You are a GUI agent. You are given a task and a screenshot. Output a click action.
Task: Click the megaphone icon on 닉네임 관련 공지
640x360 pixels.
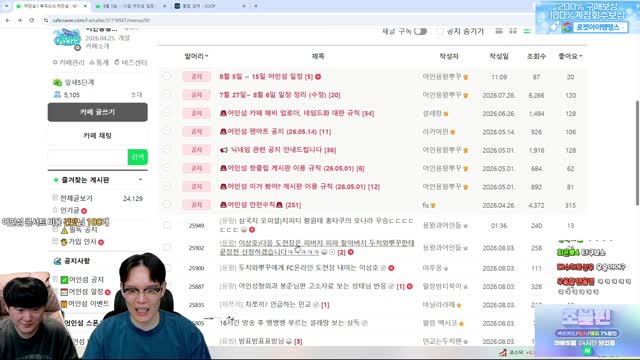click(224, 150)
